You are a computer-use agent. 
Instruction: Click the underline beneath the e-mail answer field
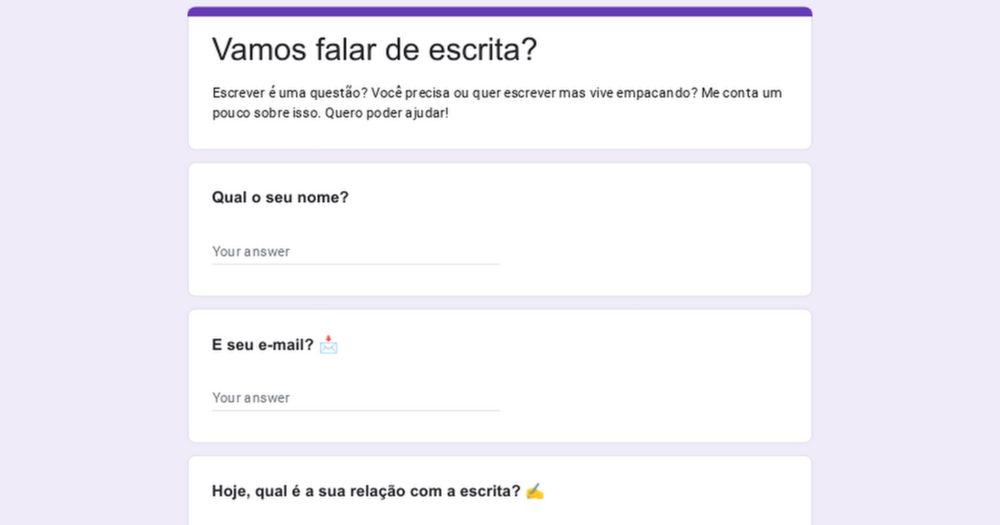click(x=355, y=410)
